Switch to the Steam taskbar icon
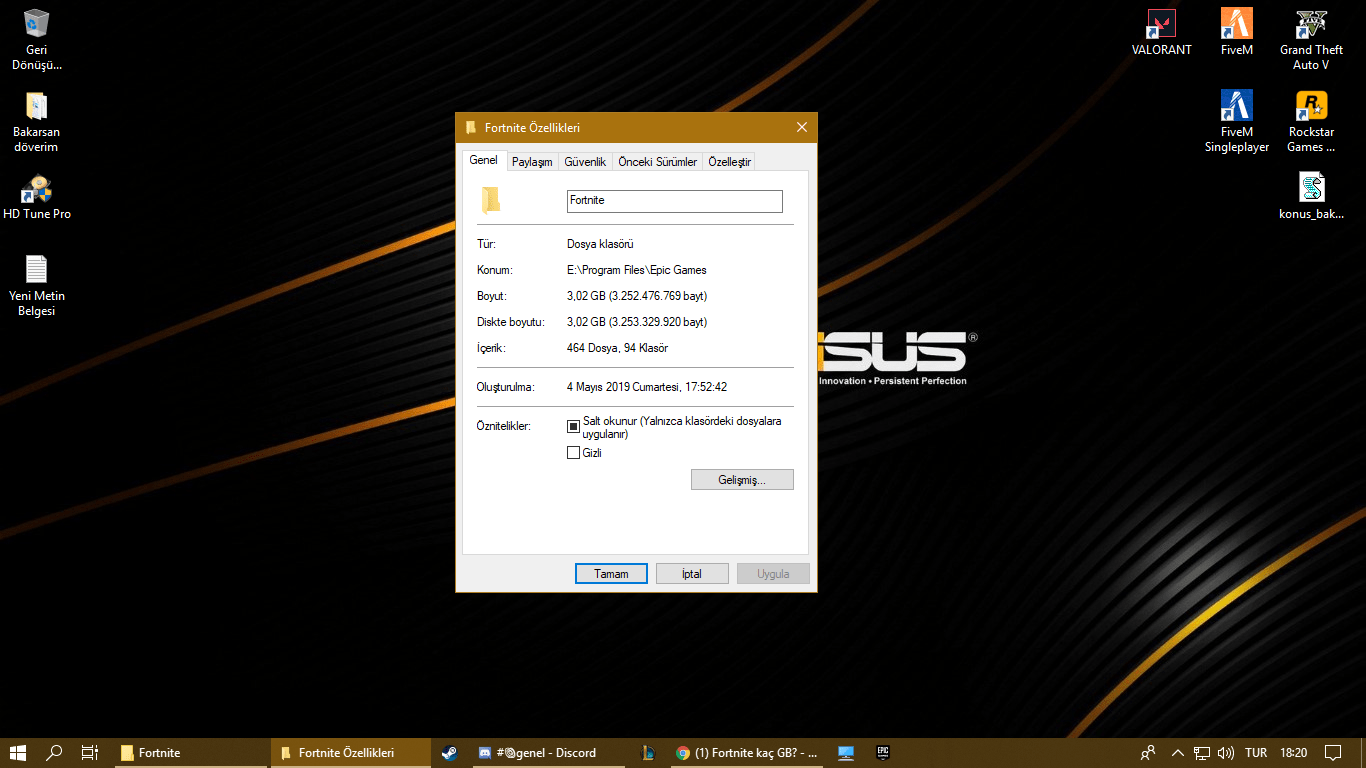 pyautogui.click(x=449, y=753)
